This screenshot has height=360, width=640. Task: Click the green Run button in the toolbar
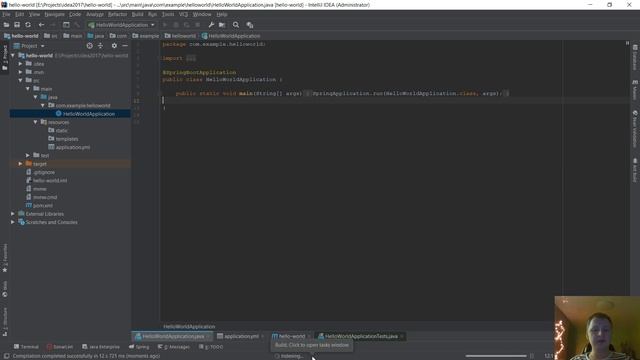pyautogui.click(x=165, y=25)
